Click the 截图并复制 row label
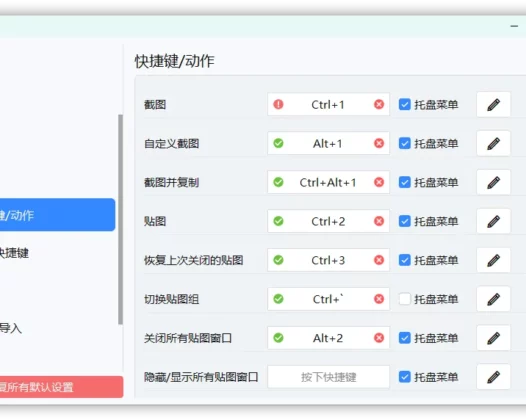The height and width of the screenshot is (420, 526). (171, 182)
